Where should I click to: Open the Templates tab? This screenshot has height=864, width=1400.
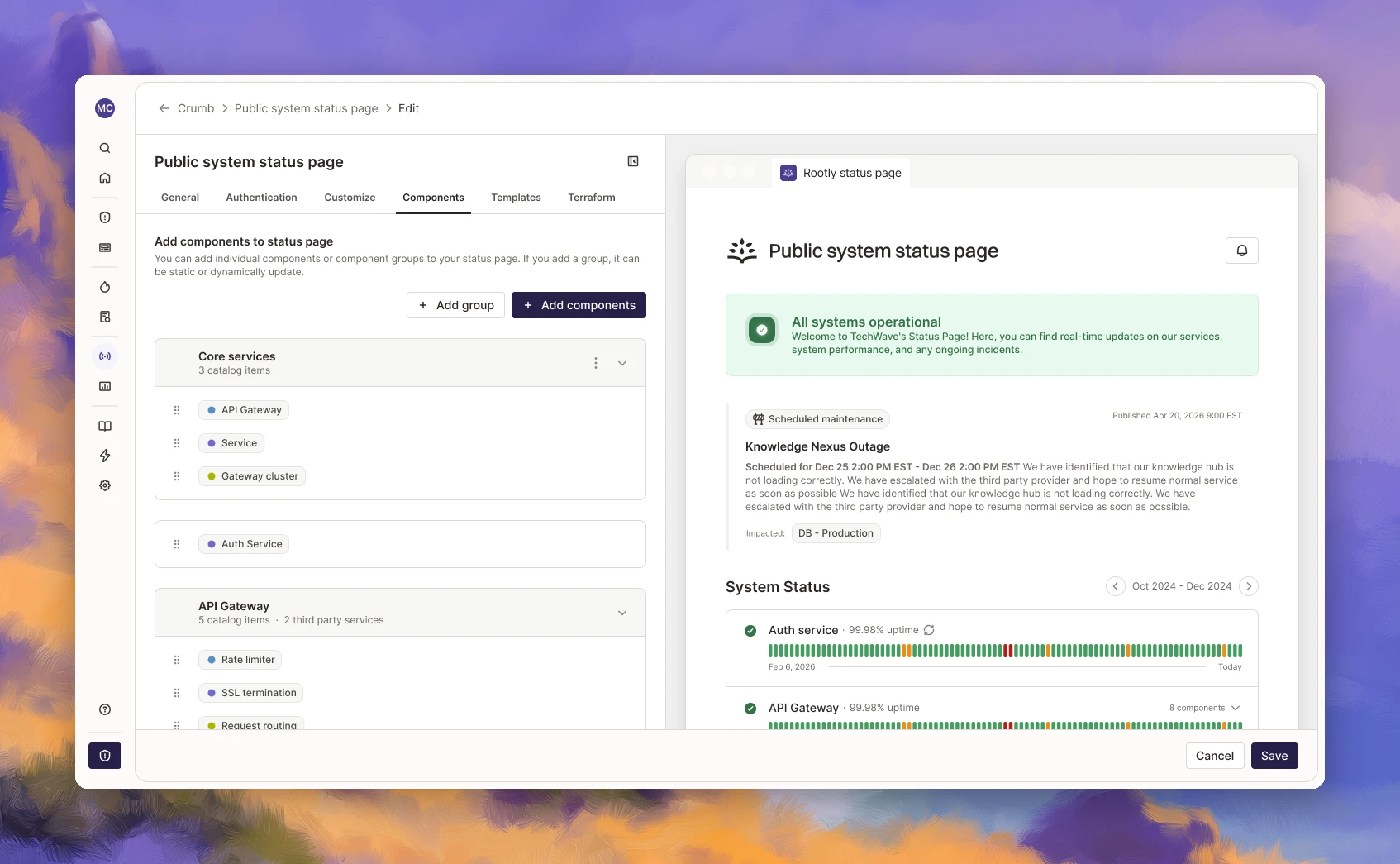pyautogui.click(x=516, y=198)
